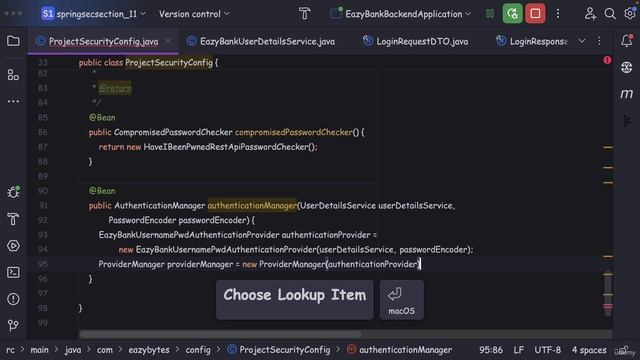Open more run actions menu
Screen dimensions: 640x360
point(558,14)
